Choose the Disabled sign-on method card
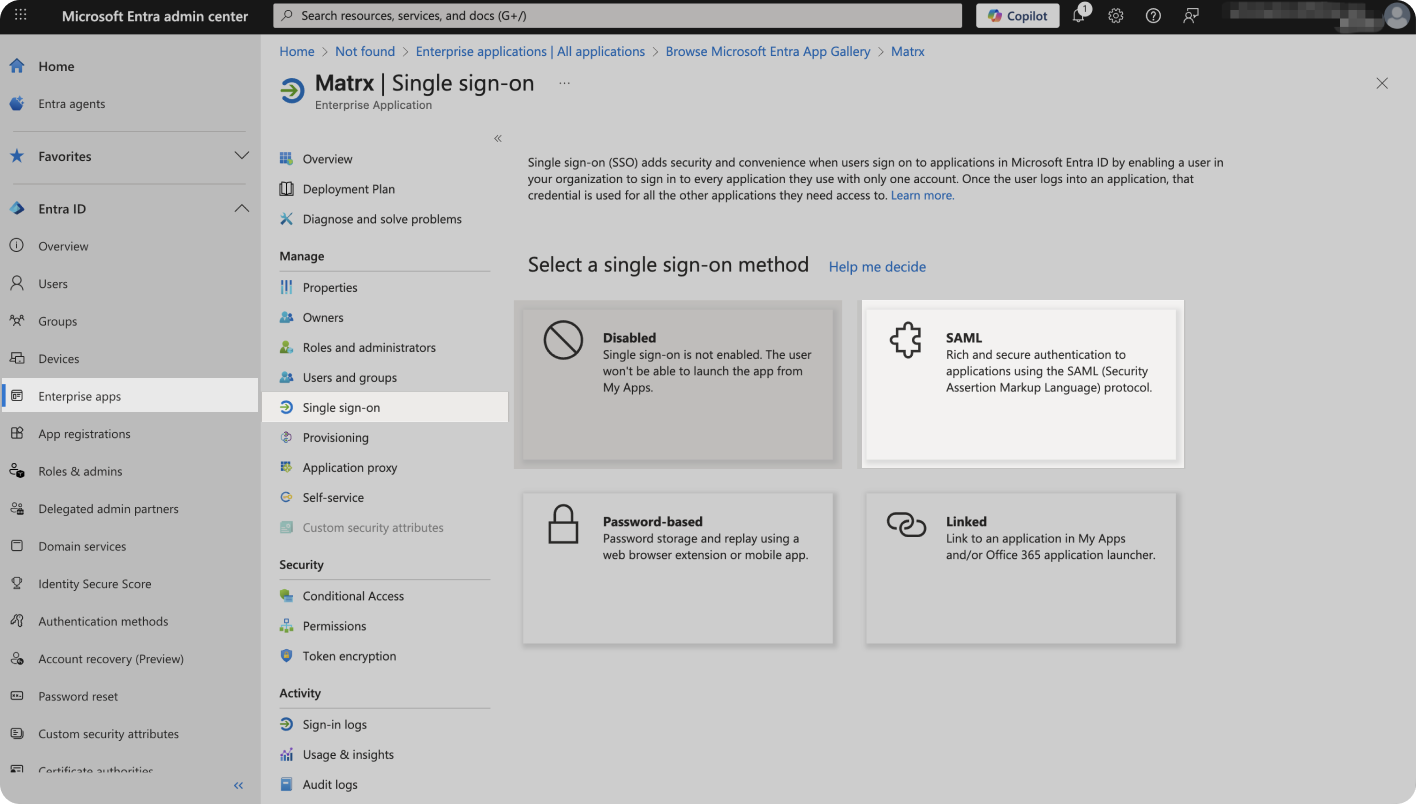The image size is (1416, 804). click(x=677, y=384)
